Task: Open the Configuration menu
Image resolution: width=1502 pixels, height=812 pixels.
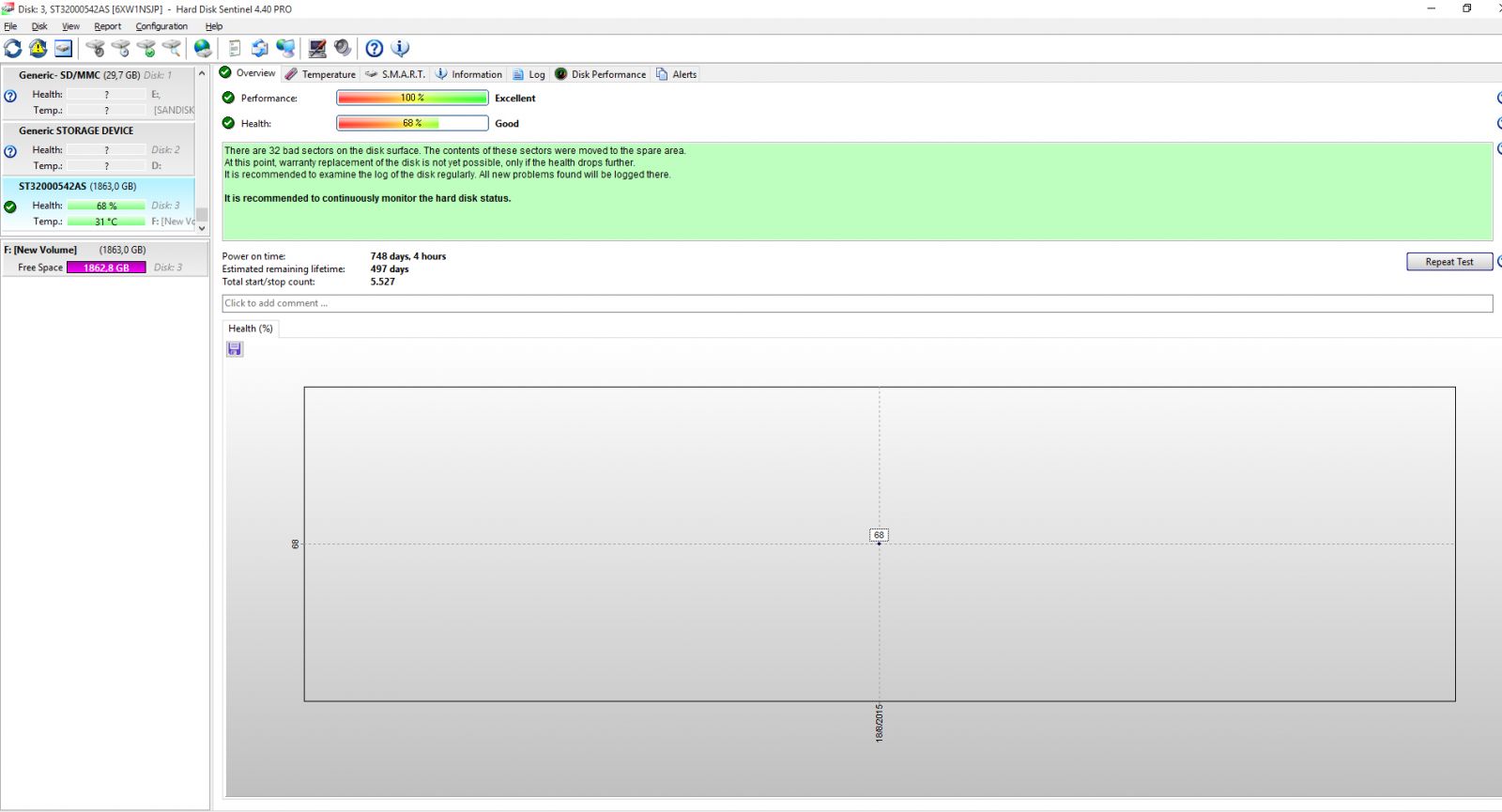Action: [x=161, y=26]
